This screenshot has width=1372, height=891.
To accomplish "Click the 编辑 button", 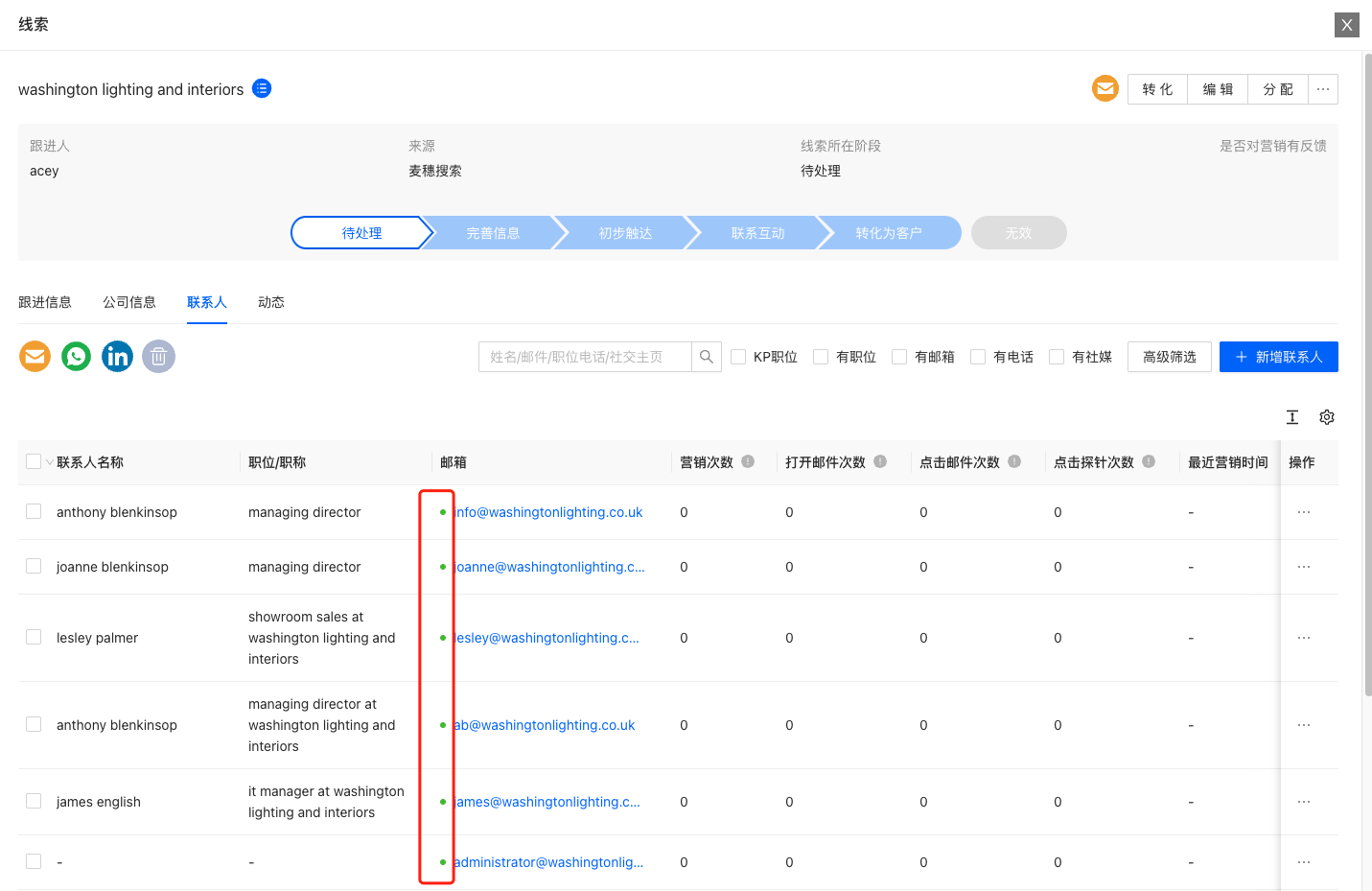I will coord(1218,89).
